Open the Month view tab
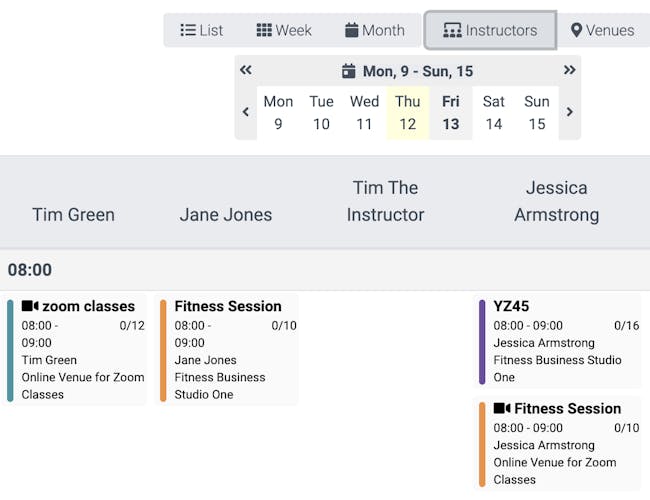Image resolution: width=650 pixels, height=500 pixels. [375, 30]
